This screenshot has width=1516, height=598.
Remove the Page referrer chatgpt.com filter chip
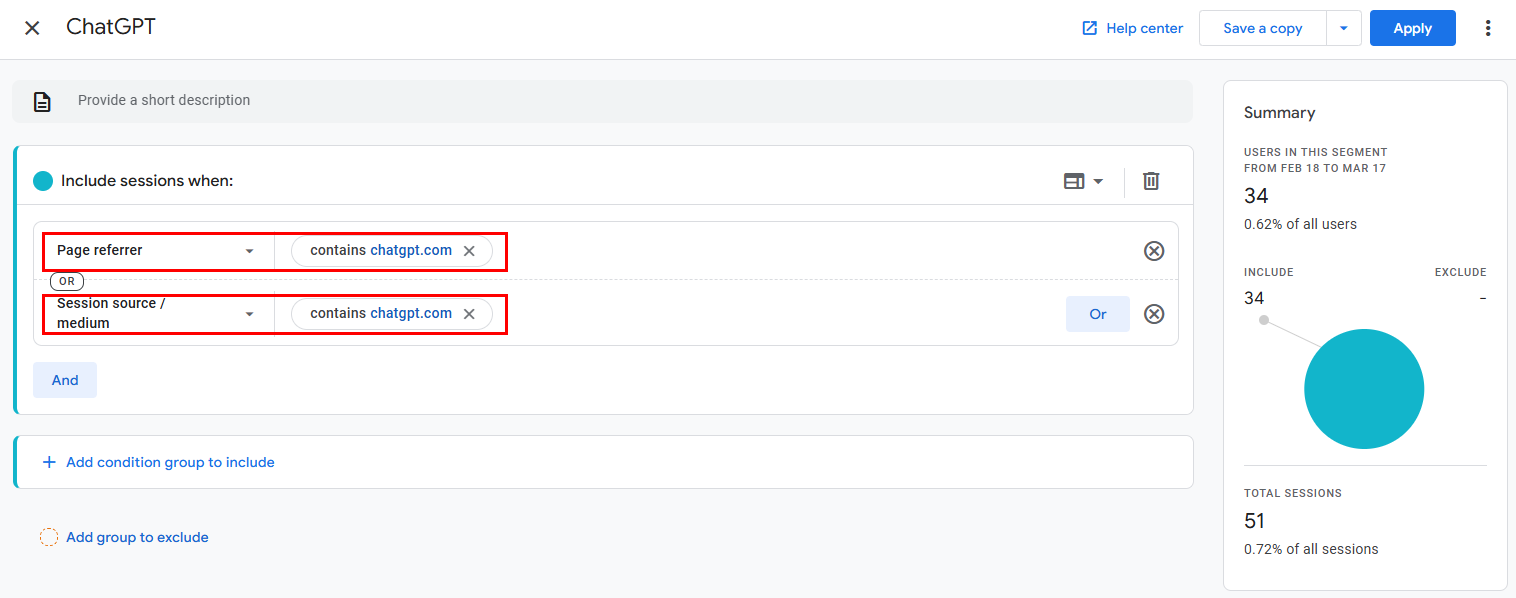[x=469, y=251]
